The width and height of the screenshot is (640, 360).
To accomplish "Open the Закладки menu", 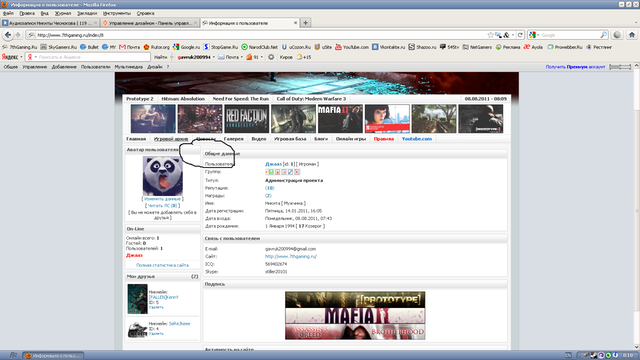I will tap(87, 13).
